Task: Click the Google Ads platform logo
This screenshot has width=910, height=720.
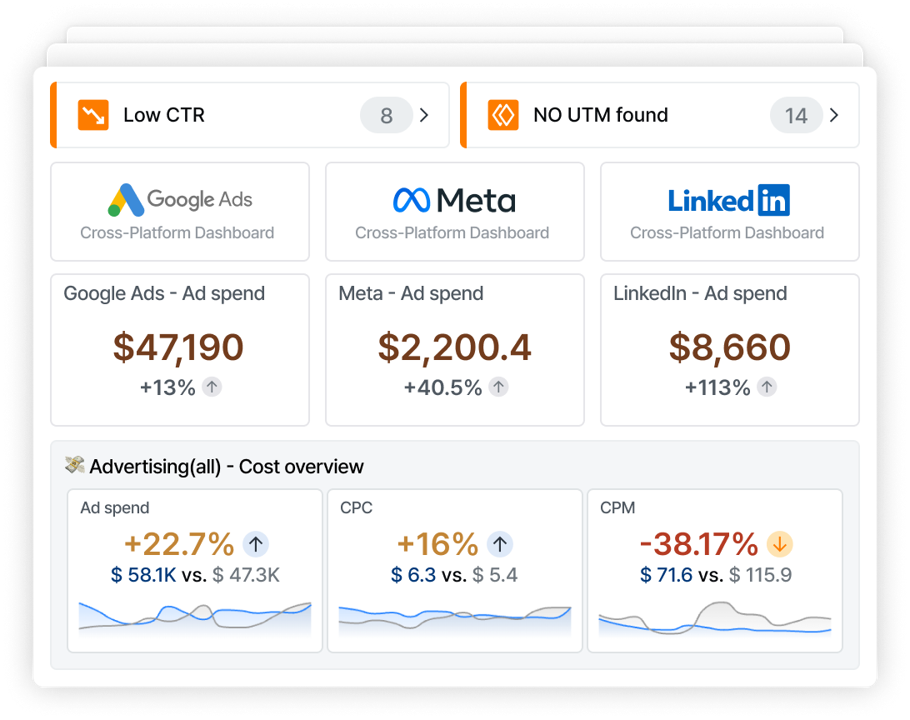Action: [x=178, y=199]
